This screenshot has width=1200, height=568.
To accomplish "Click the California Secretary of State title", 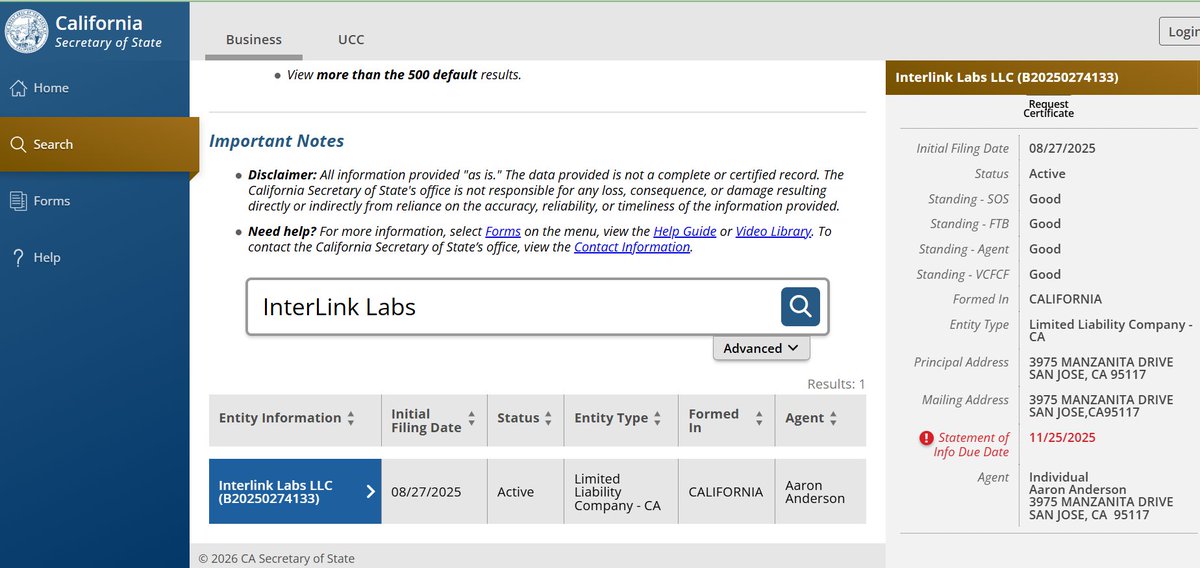I will [108, 32].
